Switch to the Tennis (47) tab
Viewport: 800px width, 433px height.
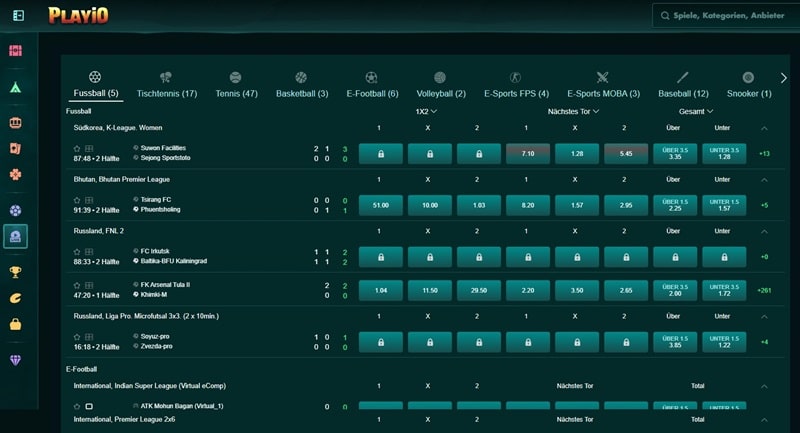pos(236,85)
